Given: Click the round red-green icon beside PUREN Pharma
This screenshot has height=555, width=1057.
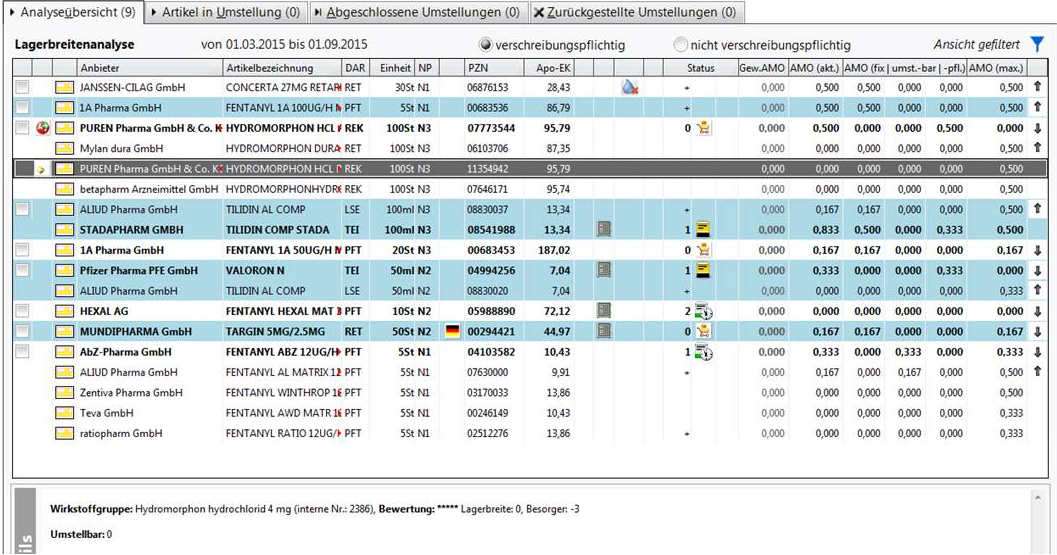Looking at the screenshot, I should click(42, 128).
